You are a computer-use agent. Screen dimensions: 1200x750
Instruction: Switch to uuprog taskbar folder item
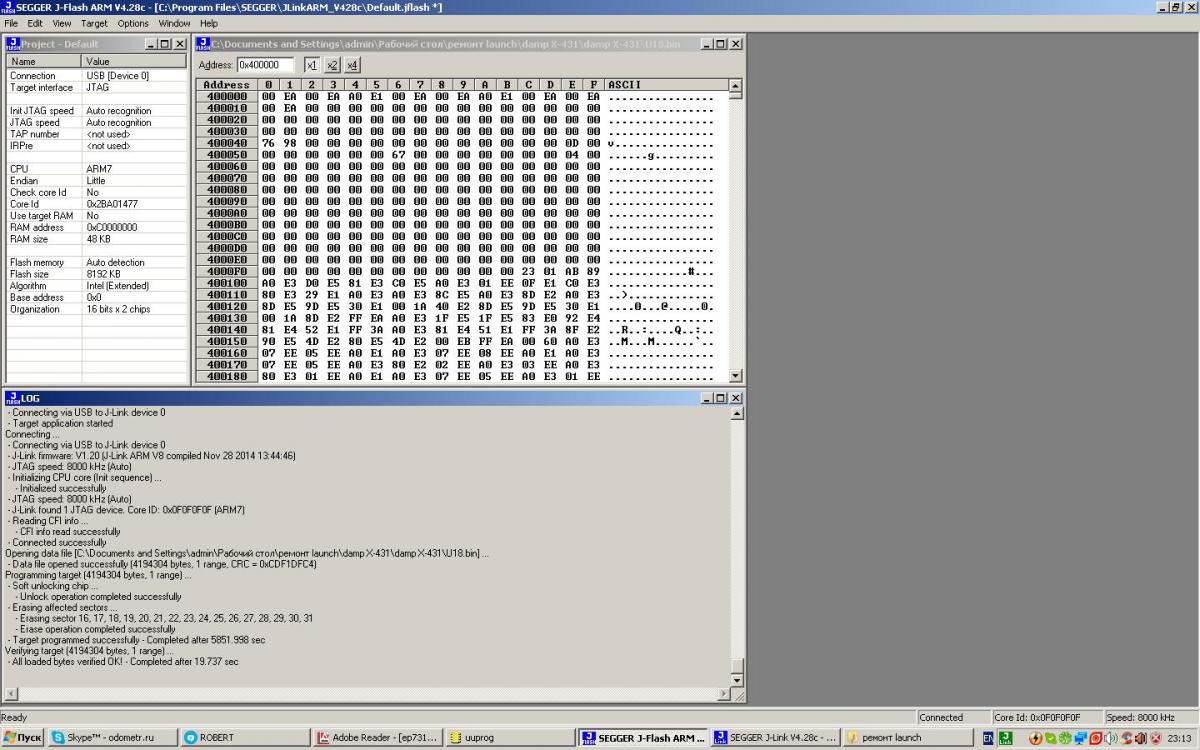click(509, 738)
